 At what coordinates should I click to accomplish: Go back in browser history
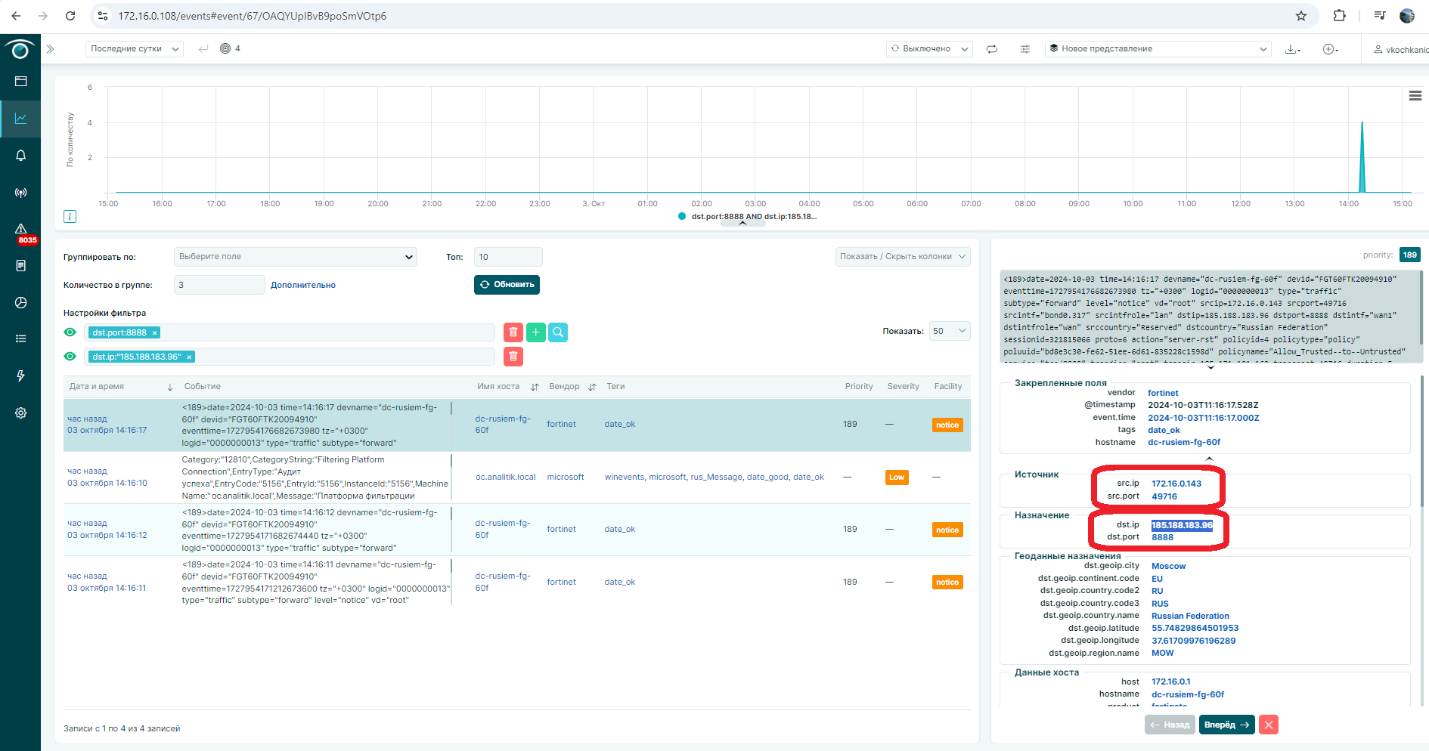tap(16, 16)
